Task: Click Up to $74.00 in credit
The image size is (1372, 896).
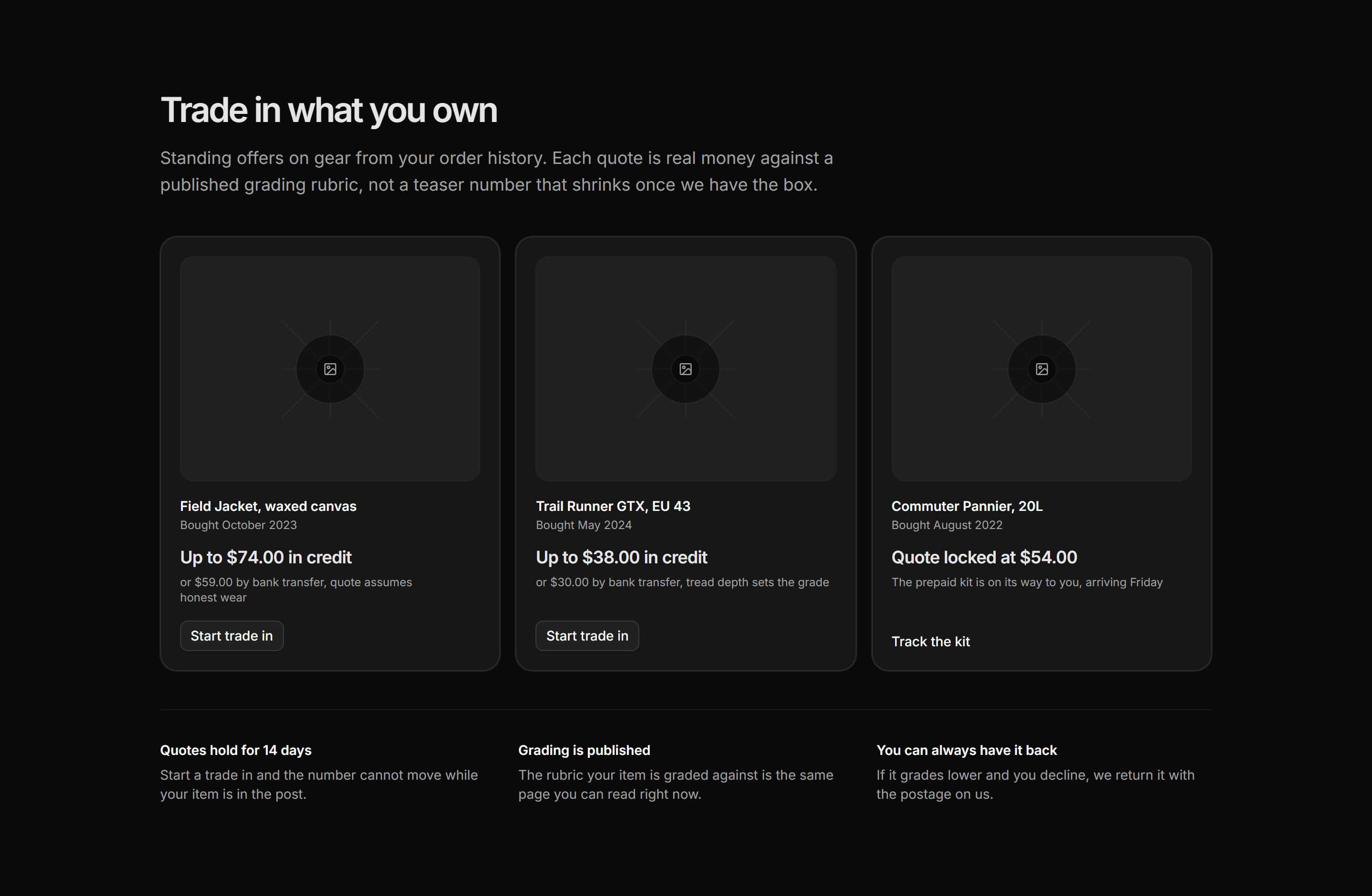Action: [266, 557]
